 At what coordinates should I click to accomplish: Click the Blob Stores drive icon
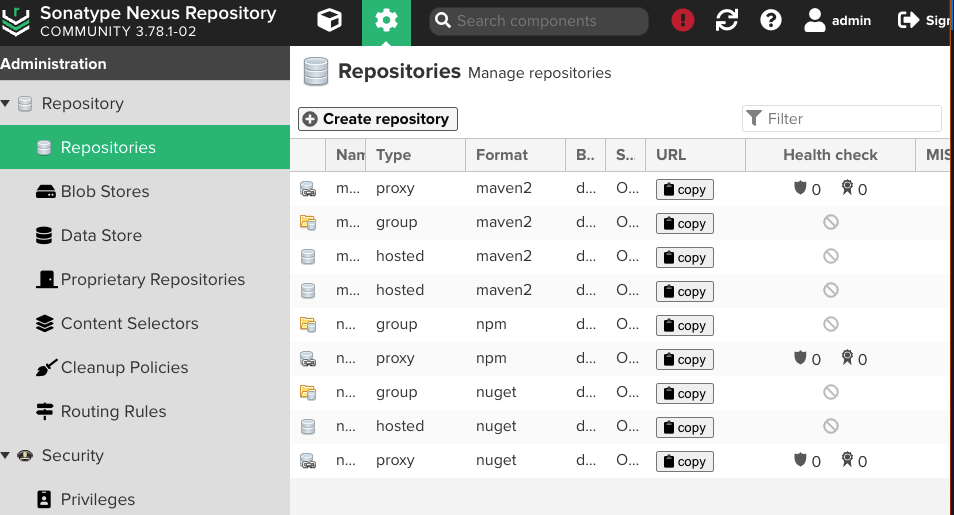45,192
